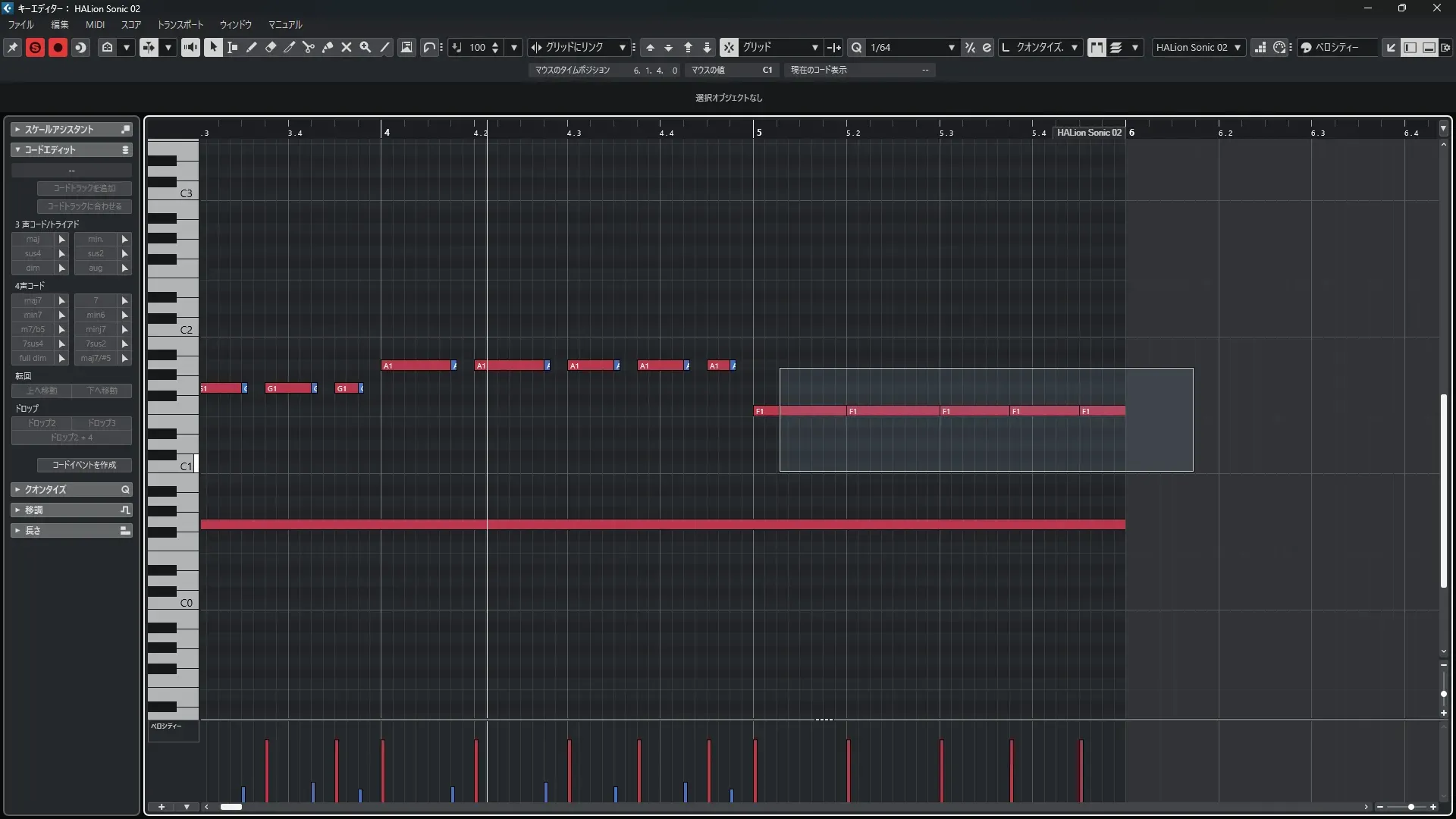This screenshot has height=819, width=1456.
Task: Select the Draw pencil tool
Action: pyautogui.click(x=251, y=47)
